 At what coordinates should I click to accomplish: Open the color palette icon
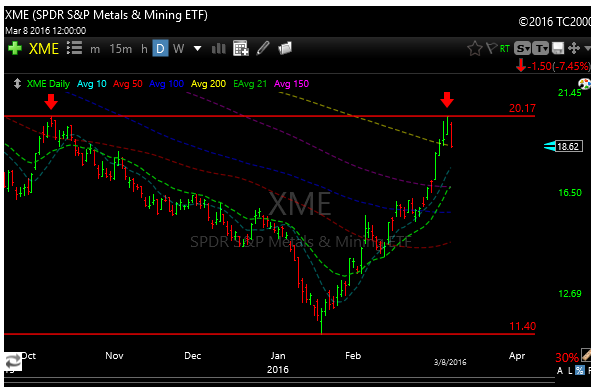point(585,84)
